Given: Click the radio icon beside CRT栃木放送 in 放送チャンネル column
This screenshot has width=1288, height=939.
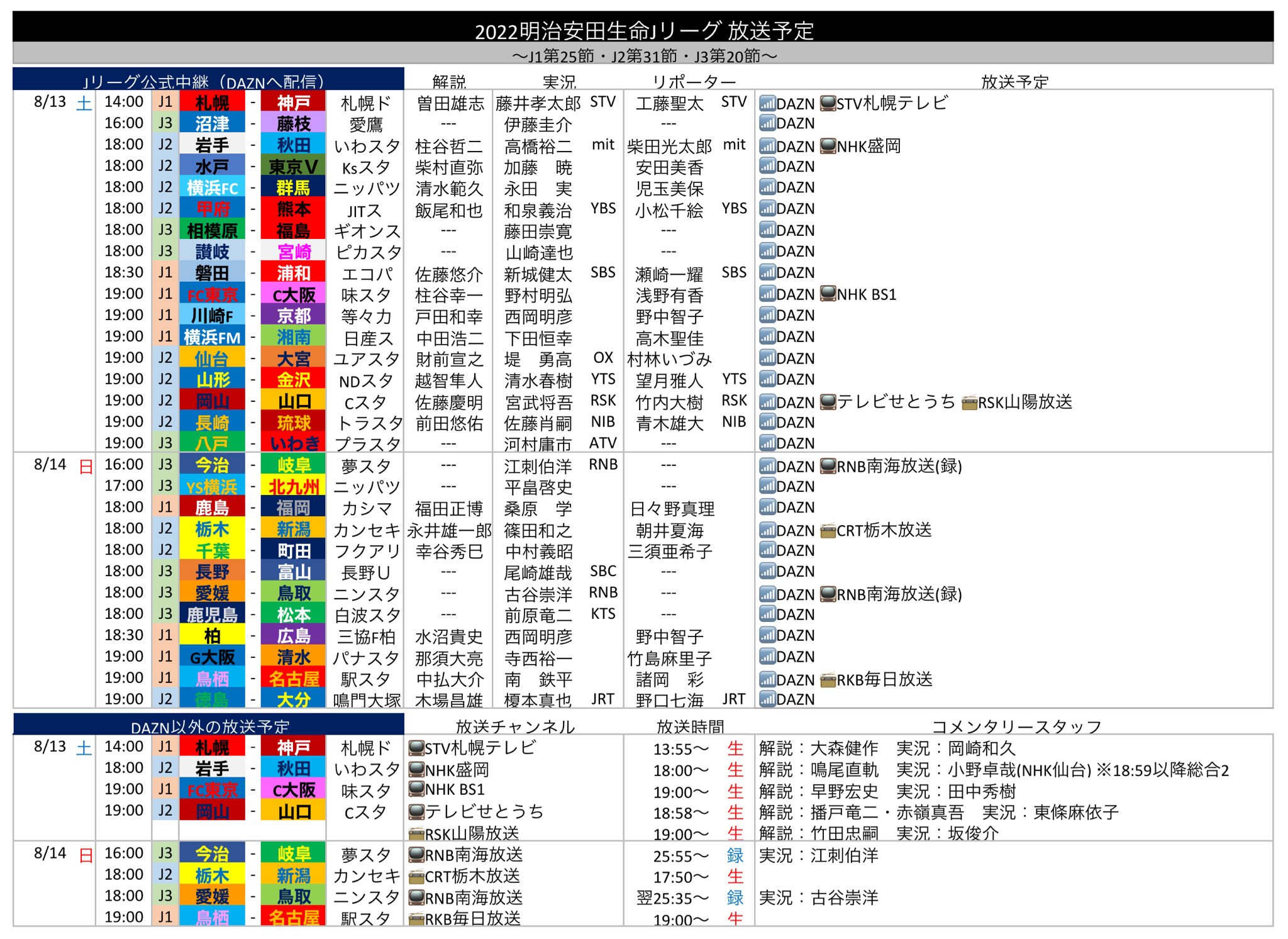Looking at the screenshot, I should (x=416, y=877).
